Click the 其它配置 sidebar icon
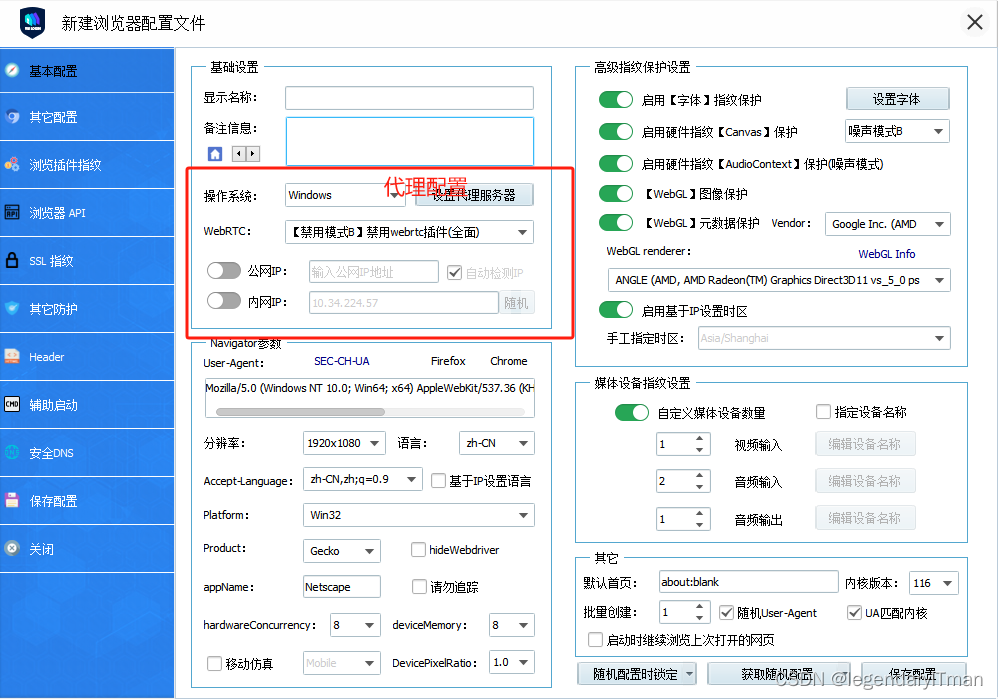The width and height of the screenshot is (998, 699). (x=12, y=116)
